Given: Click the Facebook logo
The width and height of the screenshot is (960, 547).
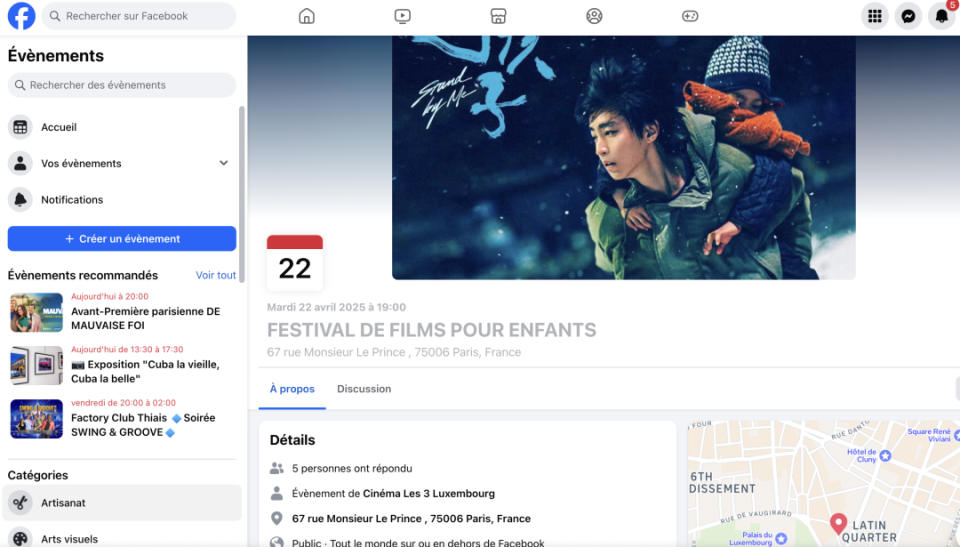Looking at the screenshot, I should (x=21, y=16).
